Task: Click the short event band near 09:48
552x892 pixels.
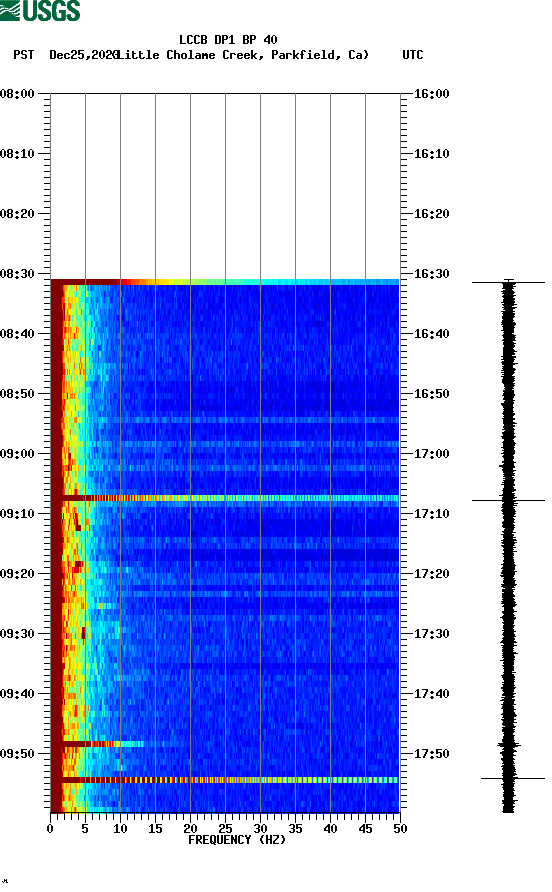Action: (97, 744)
